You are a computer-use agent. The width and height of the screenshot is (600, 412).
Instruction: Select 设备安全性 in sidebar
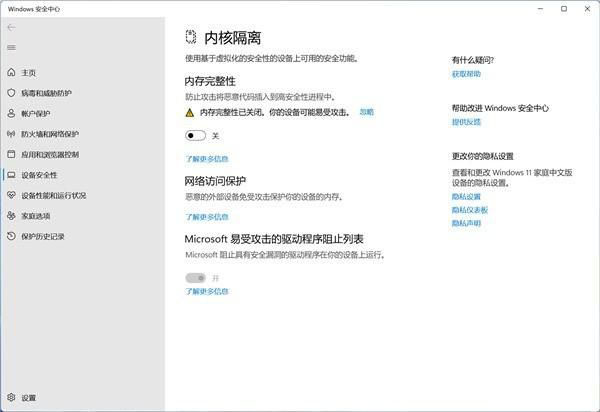[x=39, y=175]
